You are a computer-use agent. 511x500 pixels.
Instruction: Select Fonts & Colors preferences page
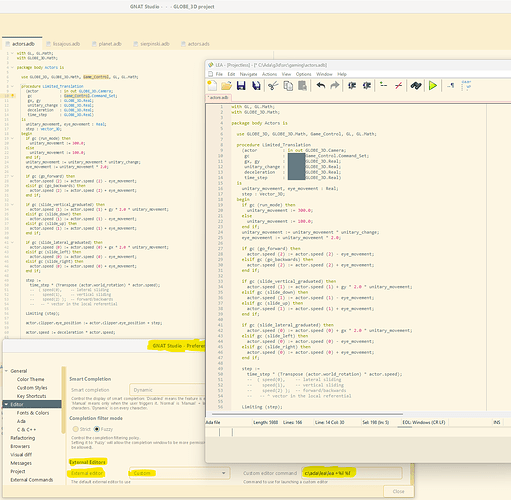coord(33,413)
